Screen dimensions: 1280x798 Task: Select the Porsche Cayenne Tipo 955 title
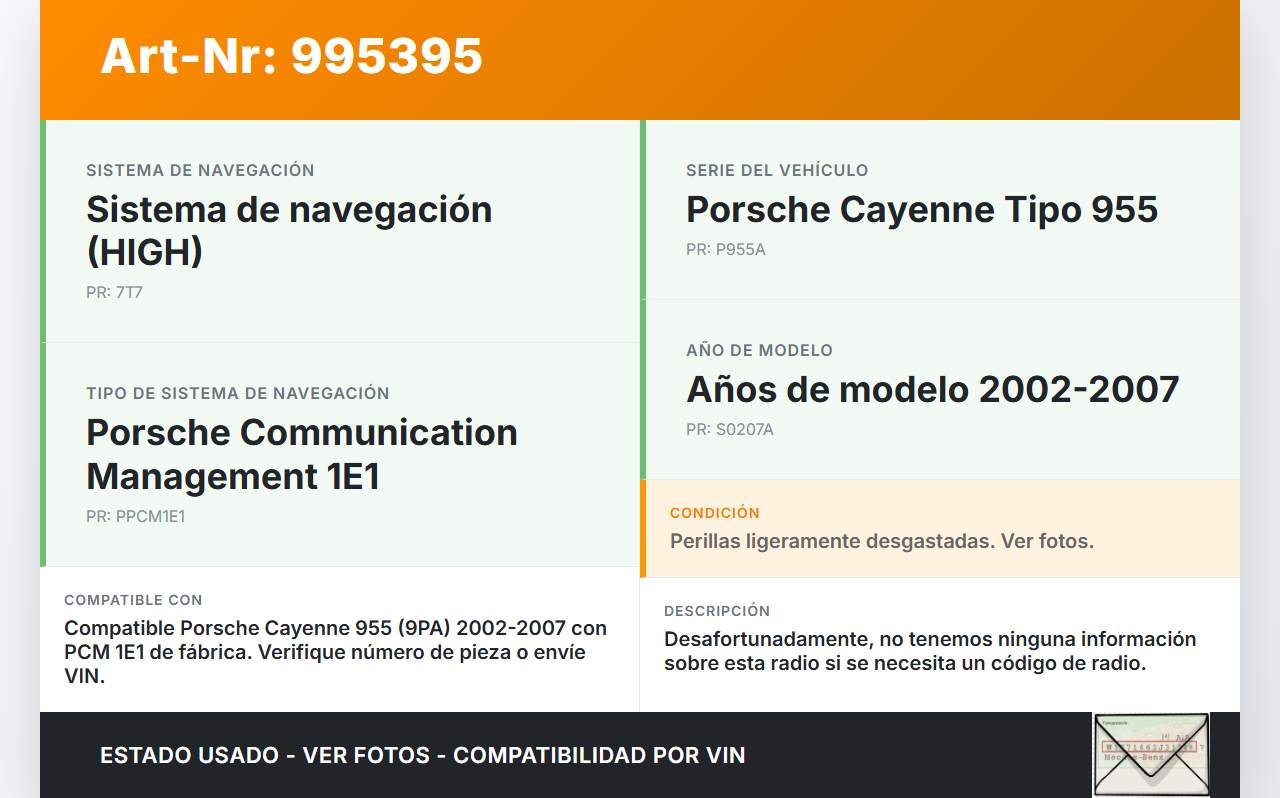coord(921,209)
